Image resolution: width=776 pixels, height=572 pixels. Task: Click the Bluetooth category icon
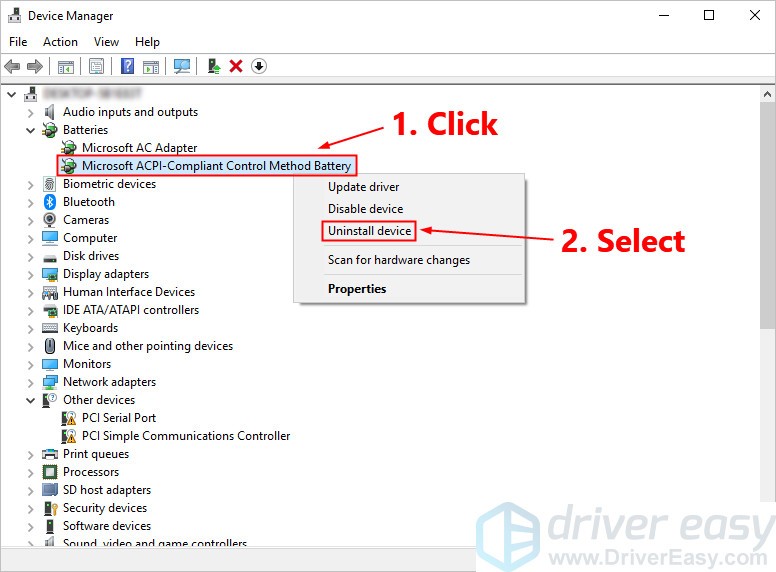[50, 202]
